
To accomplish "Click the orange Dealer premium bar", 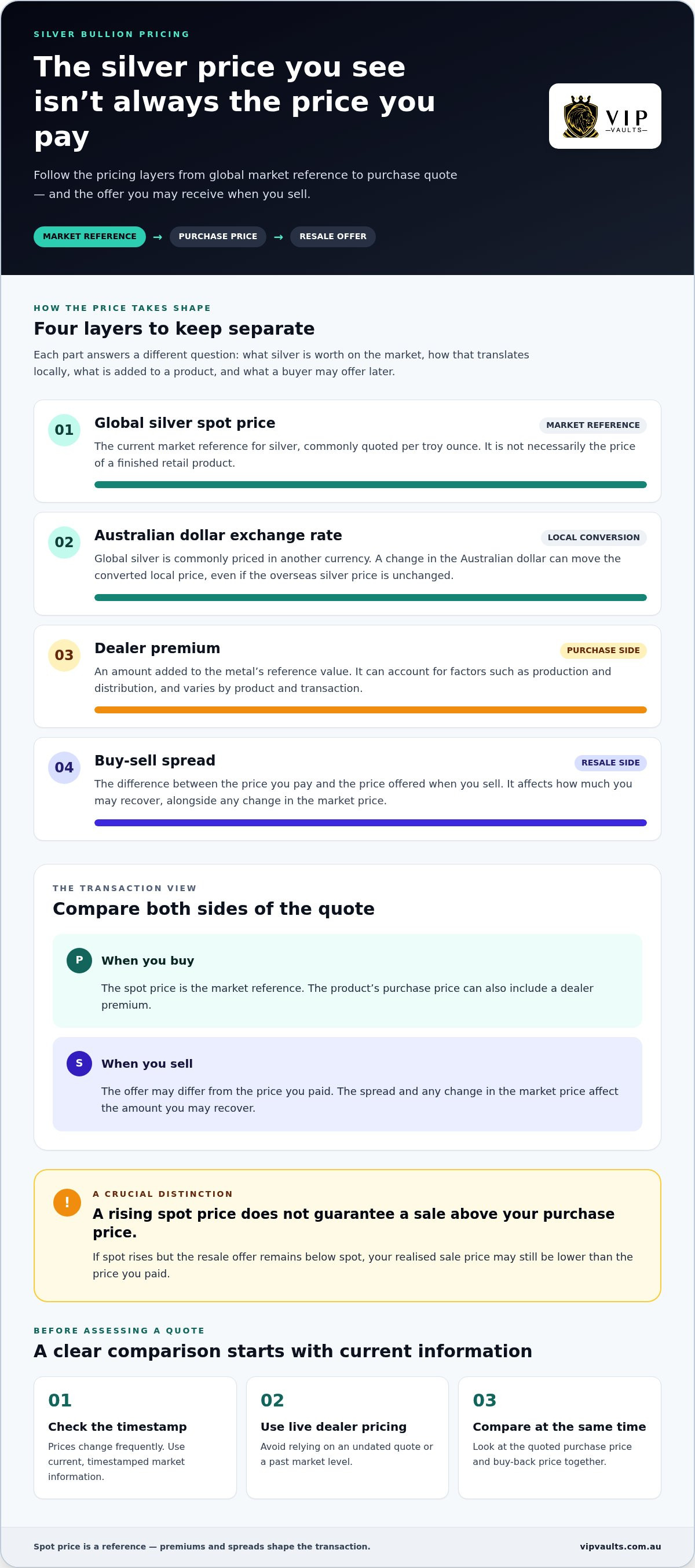I will pos(370,710).
